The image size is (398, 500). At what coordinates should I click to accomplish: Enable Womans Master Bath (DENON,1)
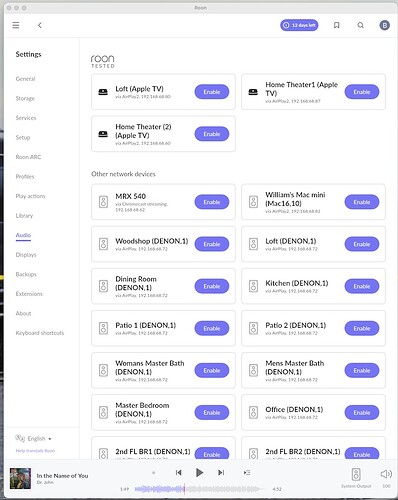[212, 370]
